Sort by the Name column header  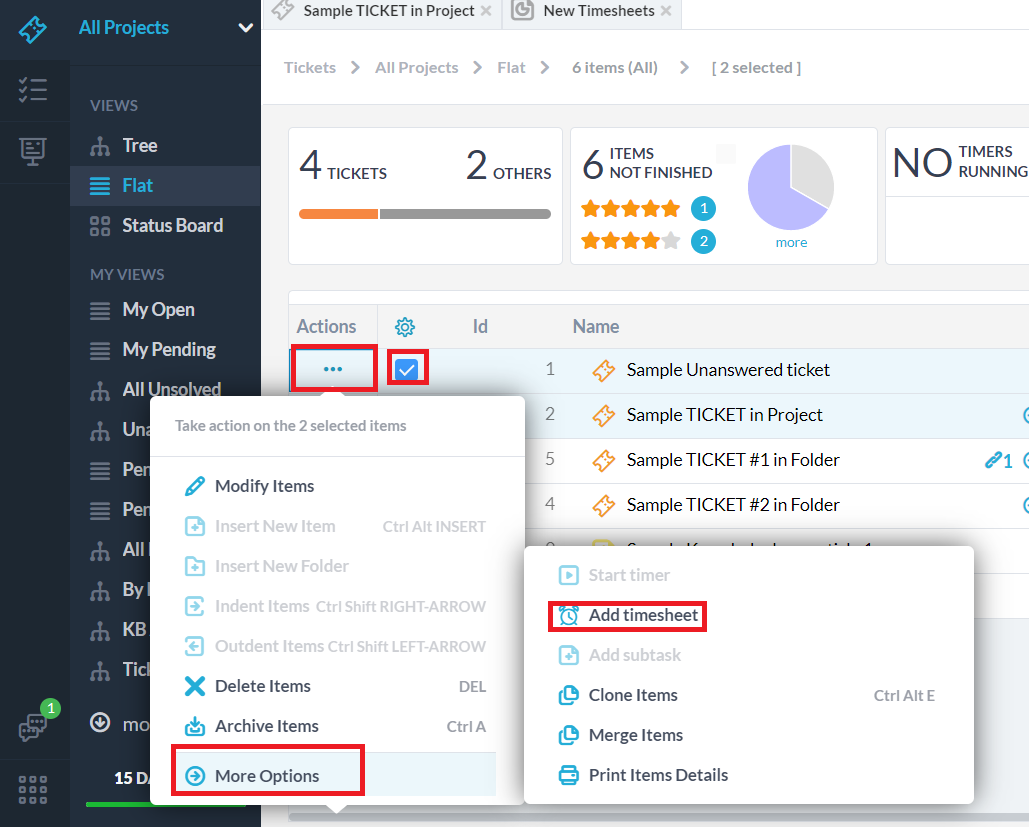(596, 327)
